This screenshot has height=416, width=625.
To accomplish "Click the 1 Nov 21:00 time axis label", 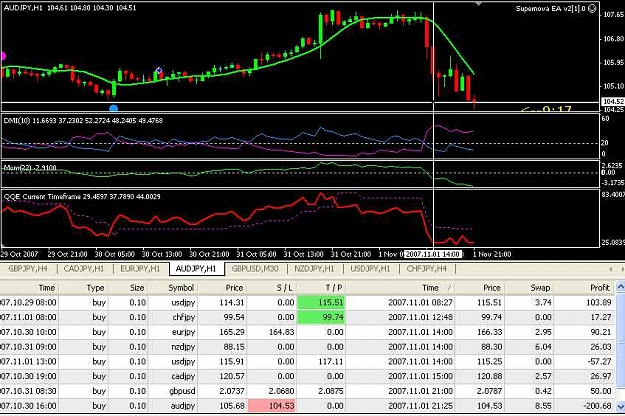I will 492,254.
